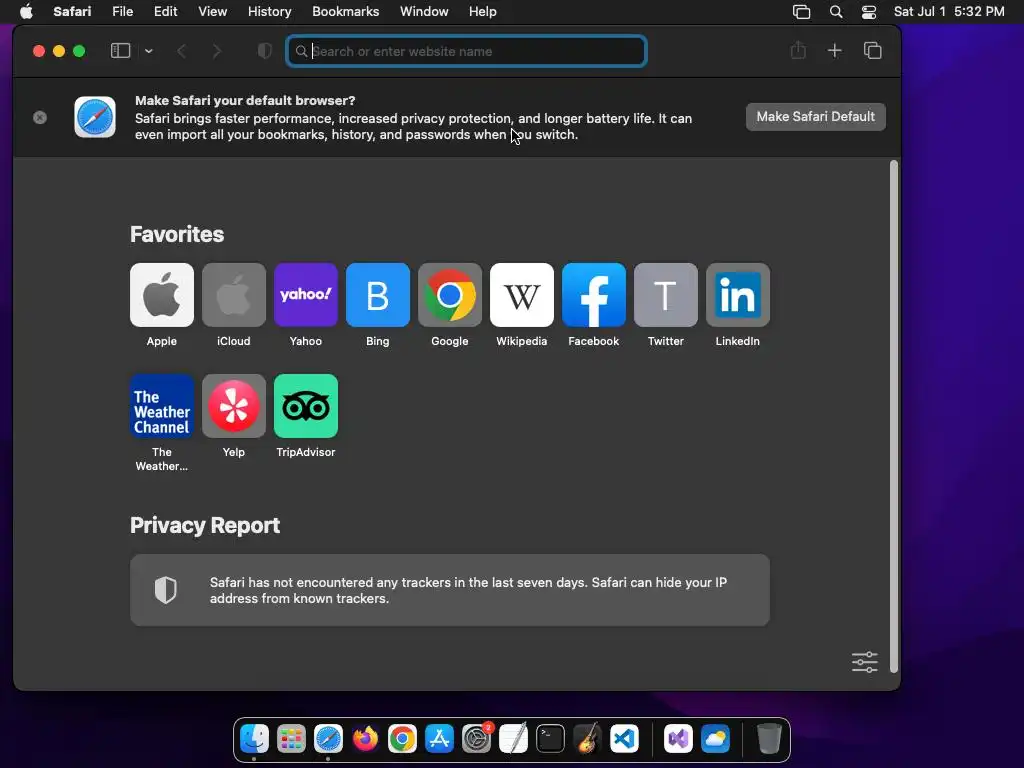Open the Edit menu
Screen dimensions: 1024x768
tap(166, 12)
